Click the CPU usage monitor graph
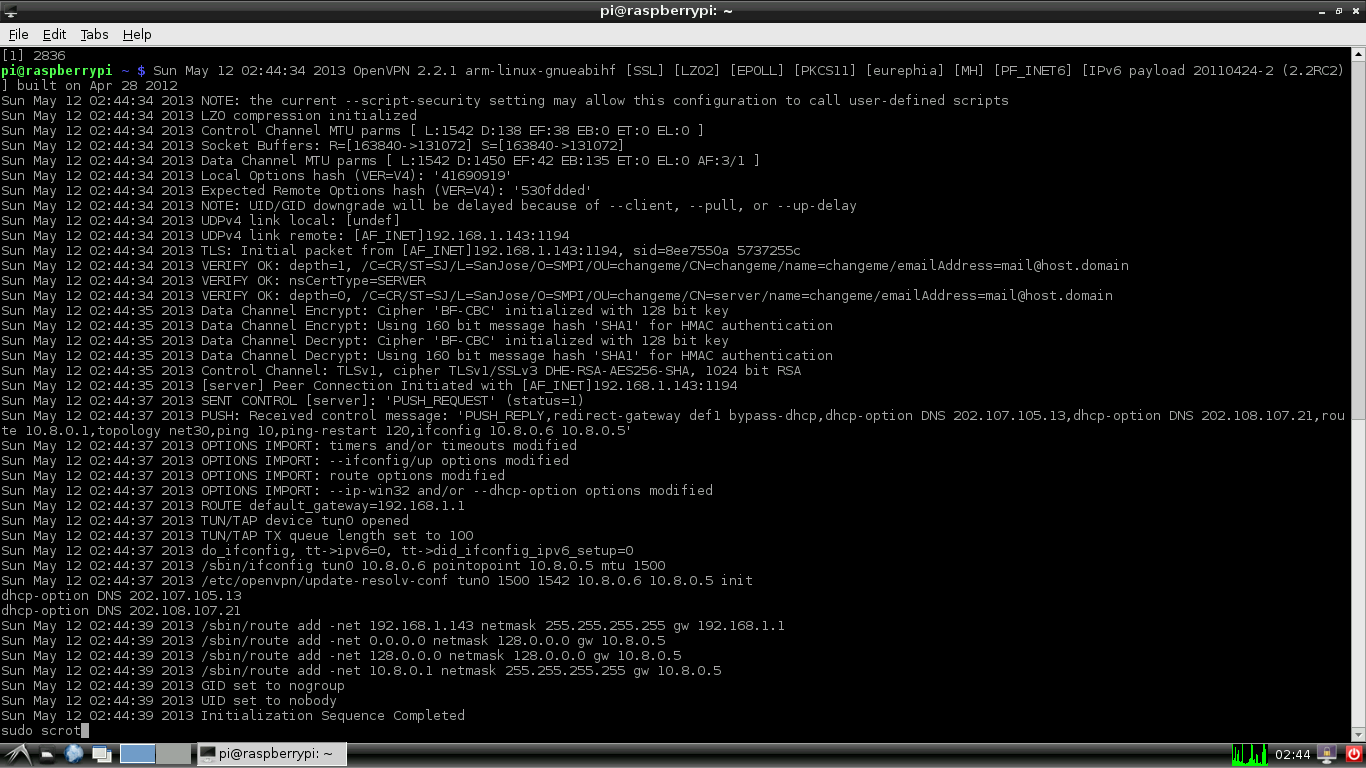Viewport: 1366px width, 768px height. [1250, 754]
